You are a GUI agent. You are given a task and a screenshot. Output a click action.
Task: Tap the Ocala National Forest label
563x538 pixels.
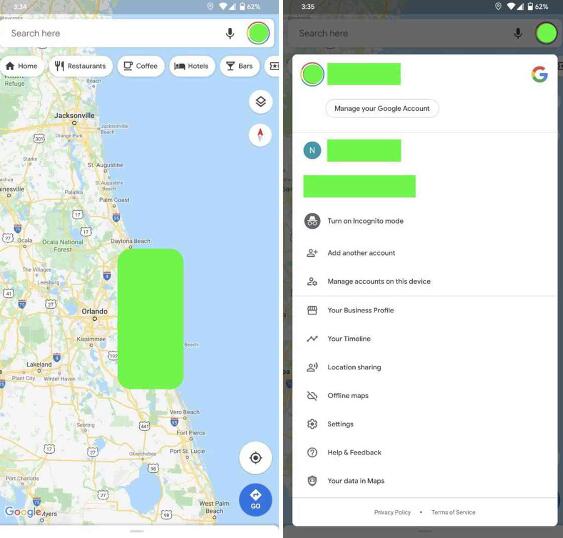tap(62, 246)
